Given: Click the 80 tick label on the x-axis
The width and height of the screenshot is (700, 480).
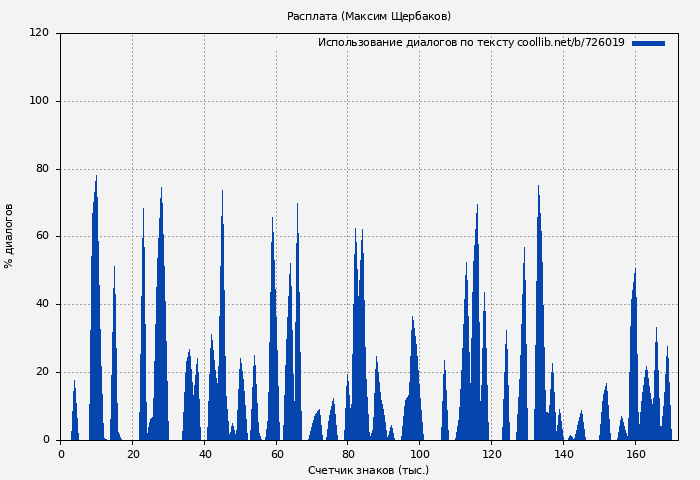Looking at the screenshot, I should pyautogui.click(x=348, y=454).
